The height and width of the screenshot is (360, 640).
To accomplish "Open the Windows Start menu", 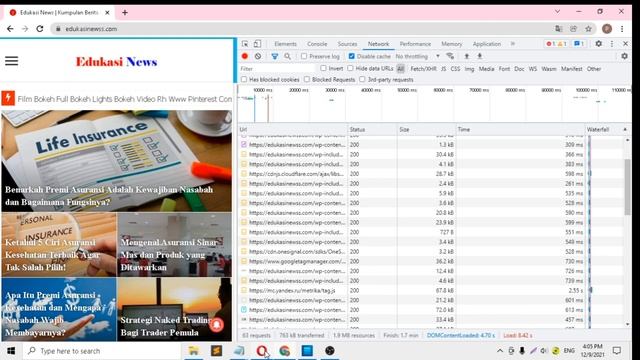I will [11, 351].
